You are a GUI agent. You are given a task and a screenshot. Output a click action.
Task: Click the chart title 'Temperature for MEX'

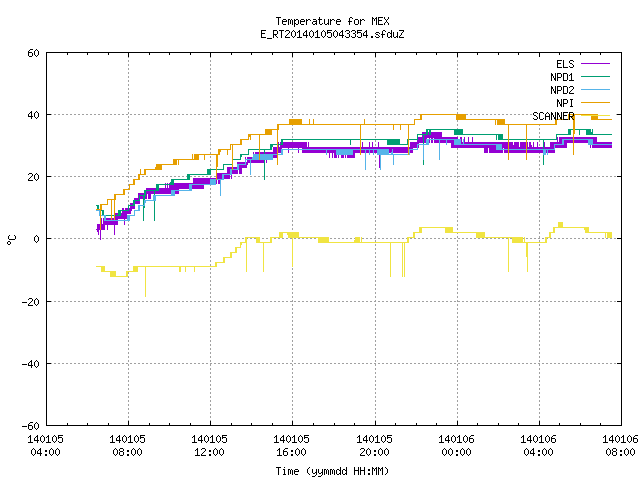point(332,21)
